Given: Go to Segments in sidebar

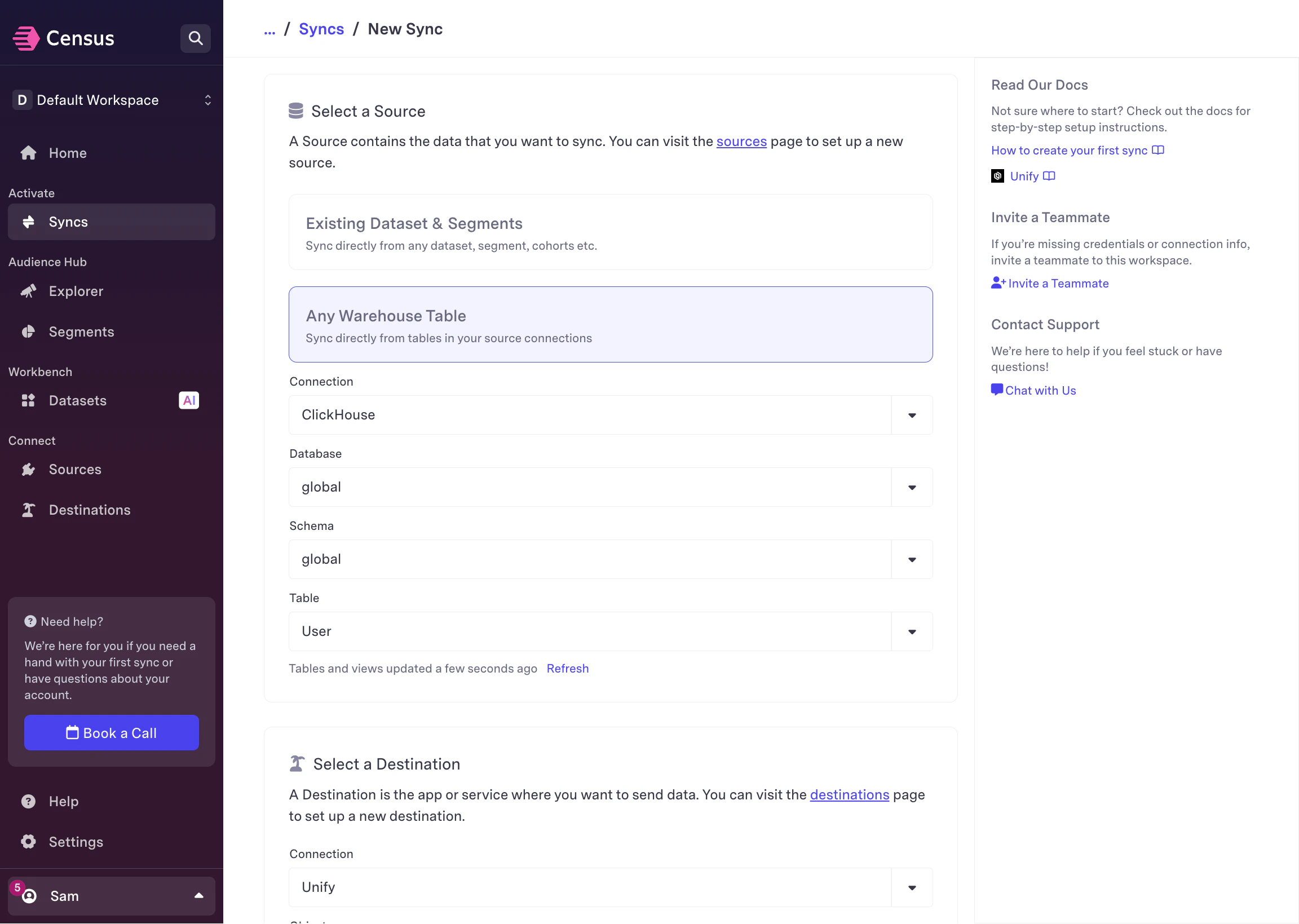Looking at the screenshot, I should (81, 331).
